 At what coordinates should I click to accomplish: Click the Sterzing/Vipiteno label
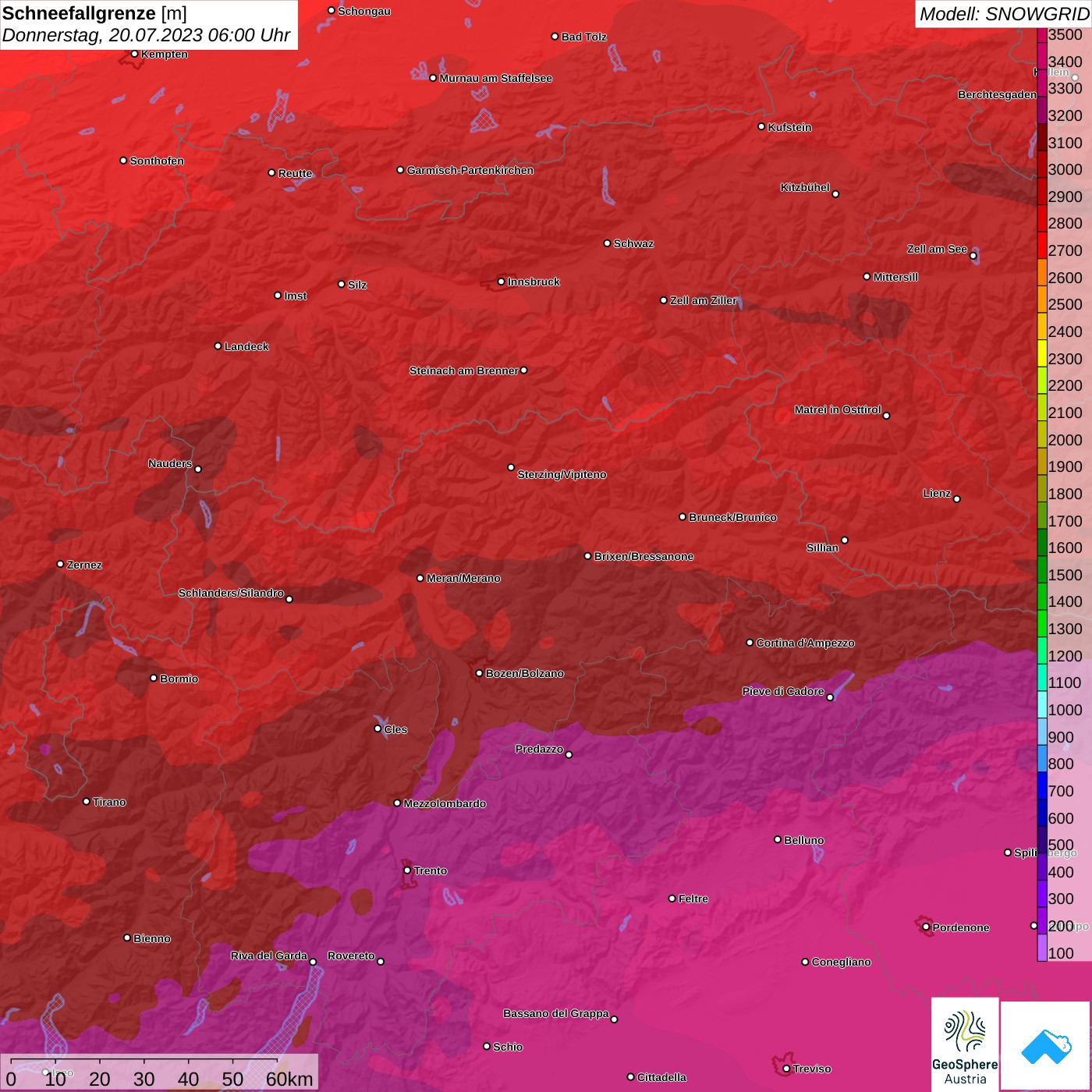point(562,474)
